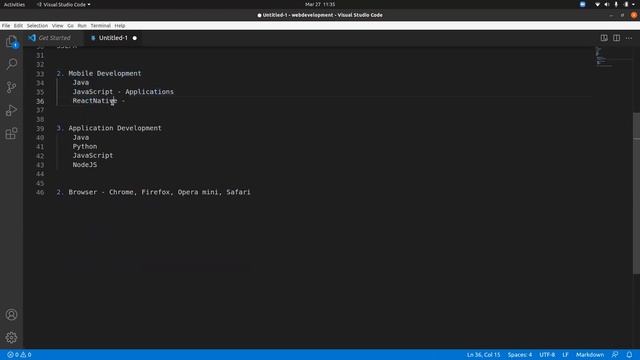Open the Run menu
640x360 pixels.
click(x=82, y=26)
